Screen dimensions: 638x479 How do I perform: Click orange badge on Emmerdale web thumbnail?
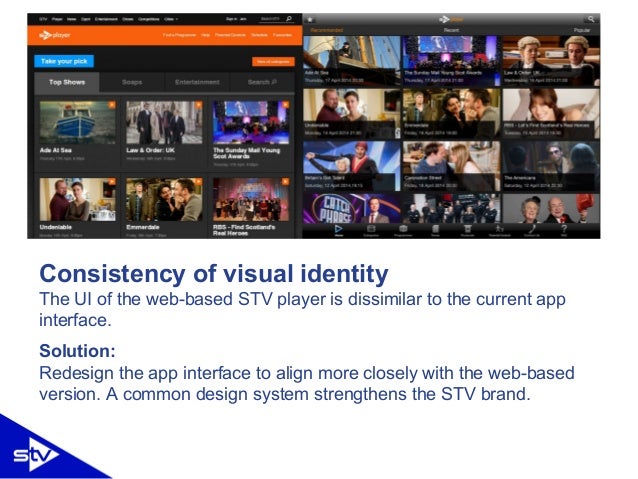click(199, 182)
